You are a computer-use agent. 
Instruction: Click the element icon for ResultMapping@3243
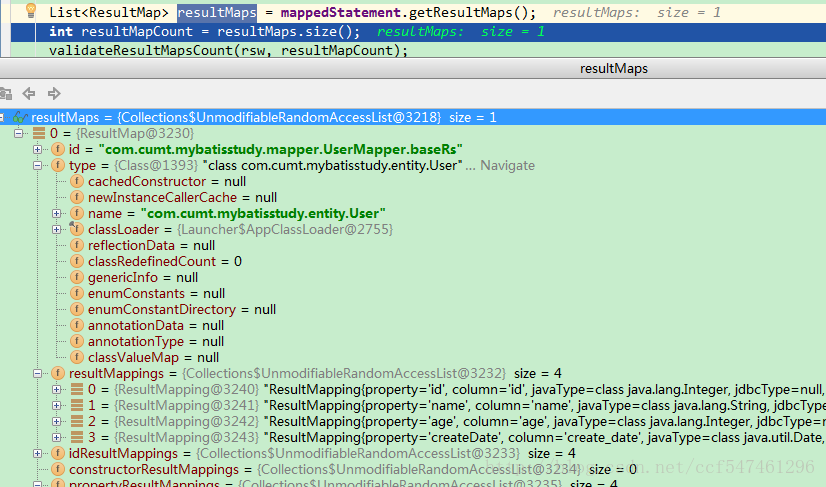click(77, 437)
